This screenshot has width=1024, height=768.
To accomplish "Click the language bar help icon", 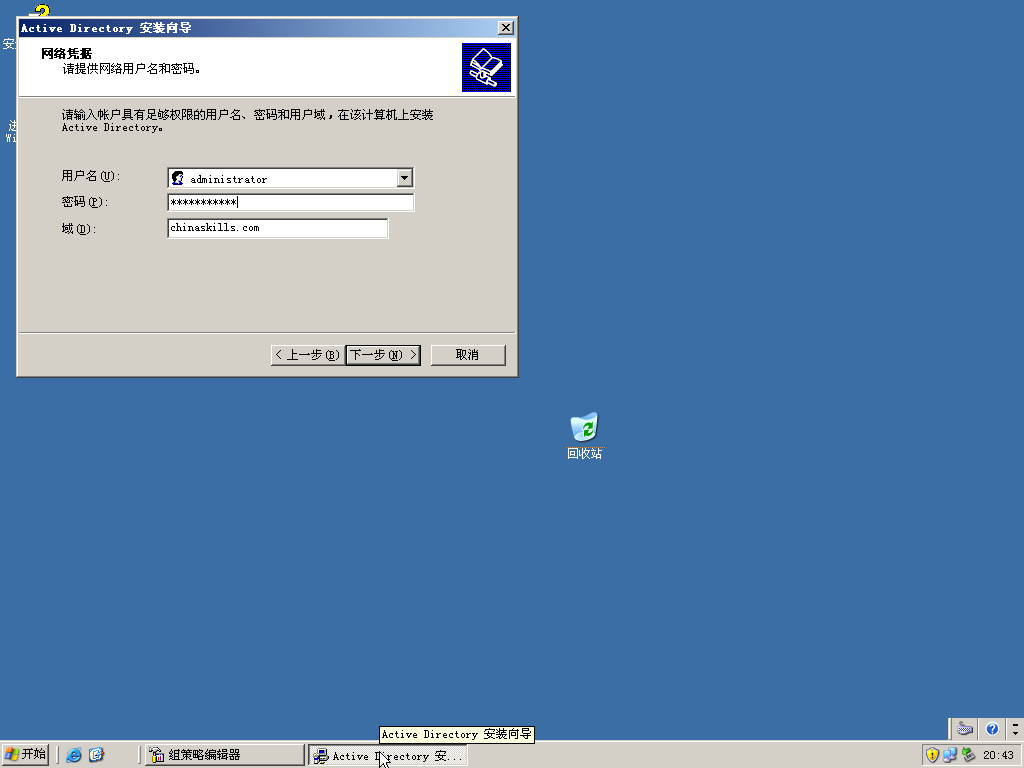I will pyautogui.click(x=992, y=729).
